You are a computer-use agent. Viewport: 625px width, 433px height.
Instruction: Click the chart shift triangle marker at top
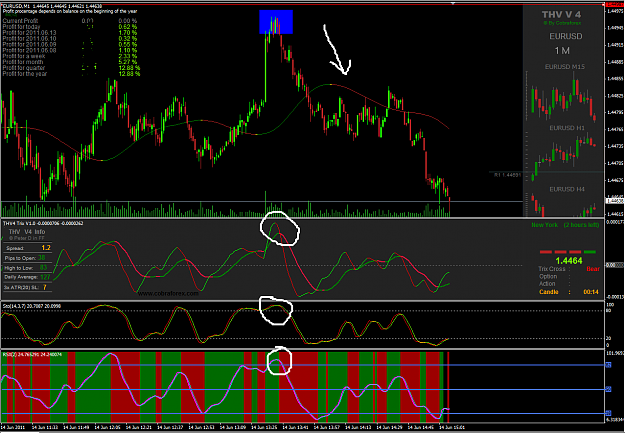coord(453,3)
